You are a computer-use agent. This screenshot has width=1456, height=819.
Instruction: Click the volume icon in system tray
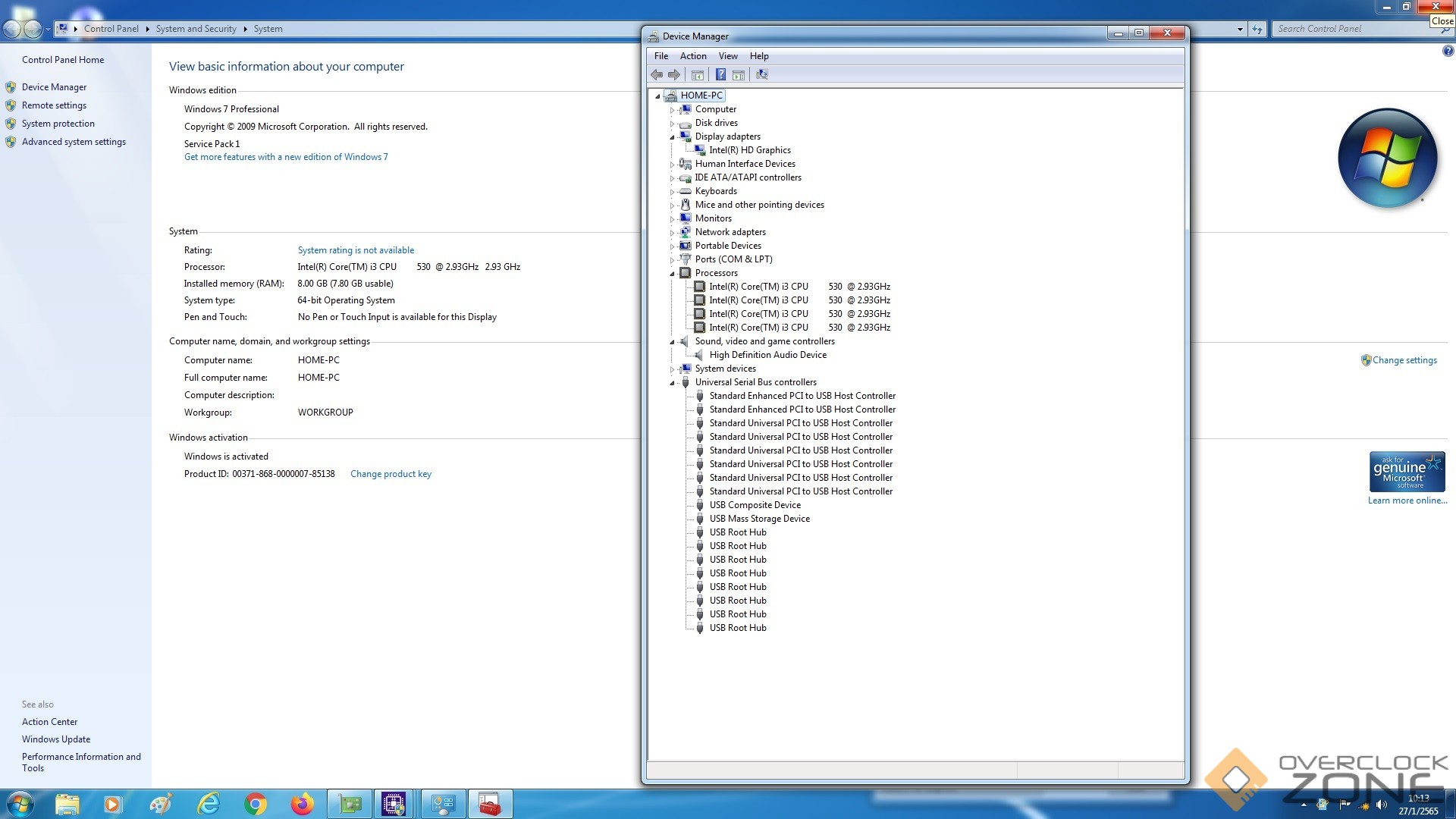1381,805
